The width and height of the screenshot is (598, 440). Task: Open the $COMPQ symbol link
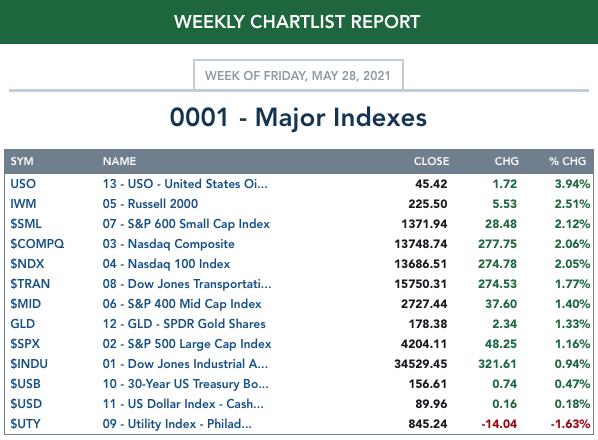pos(37,244)
